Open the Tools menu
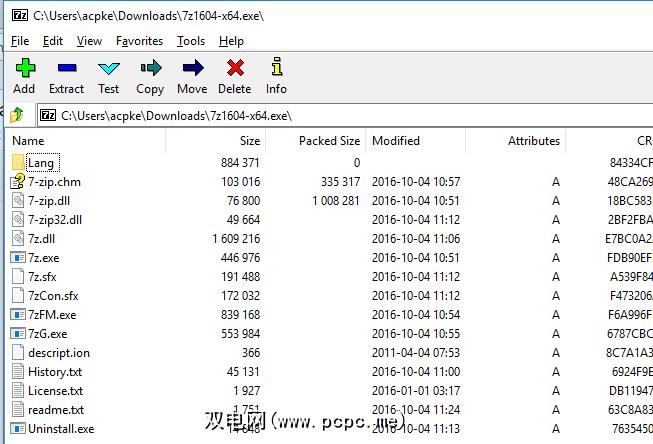This screenshot has width=653, height=444. [191, 41]
